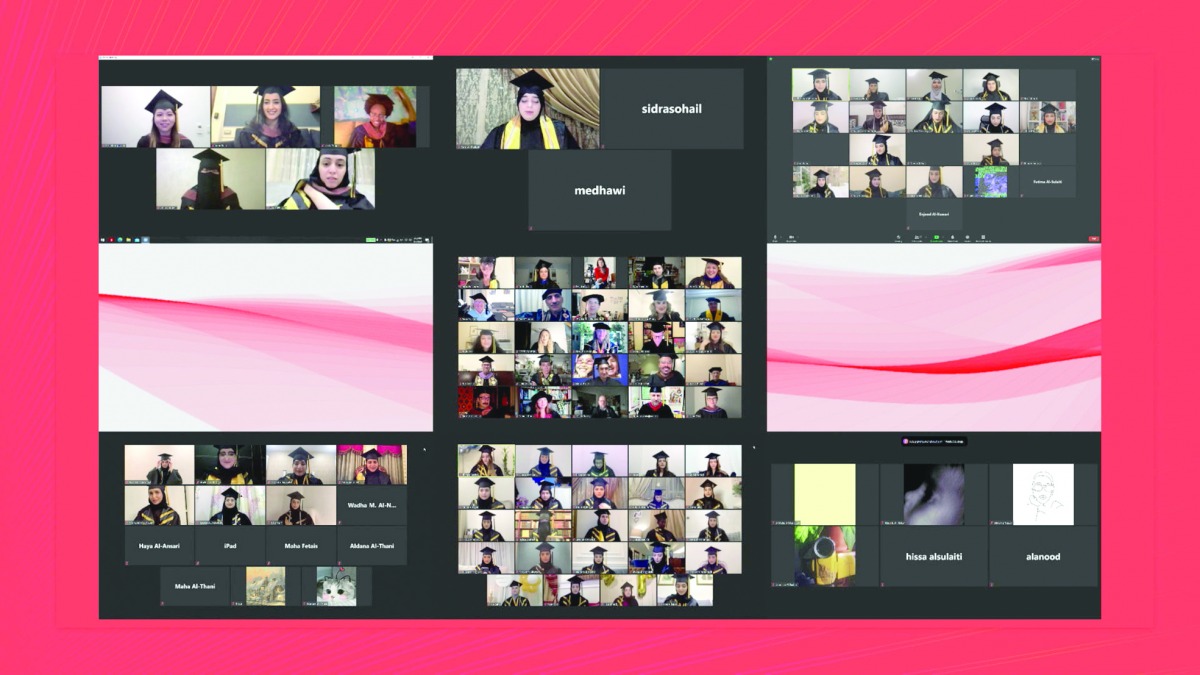Expand the arrow next to Share Screen
The image size is (1200, 675).
(x=942, y=237)
